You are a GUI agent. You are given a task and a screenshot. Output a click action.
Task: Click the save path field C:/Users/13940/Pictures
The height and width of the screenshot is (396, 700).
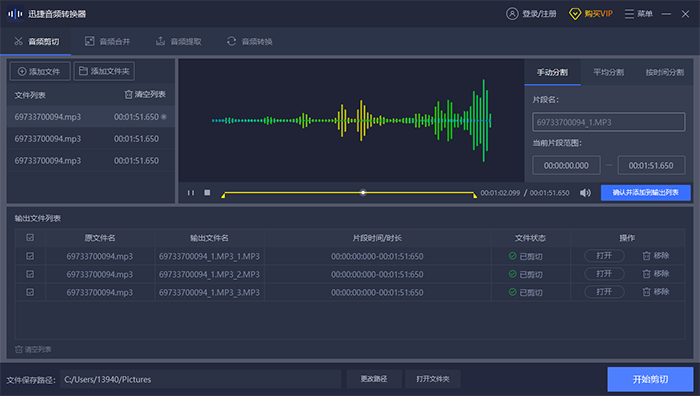(x=200, y=379)
